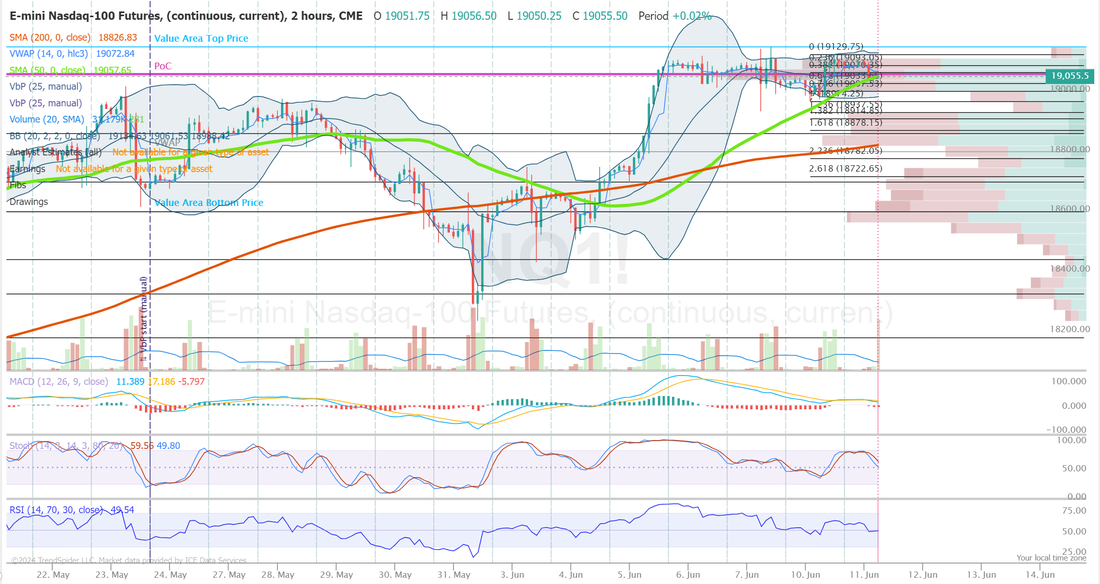
Task: Select the VWAP (14, 0, hlc3) indicator label
Action: pyautogui.click(x=48, y=53)
